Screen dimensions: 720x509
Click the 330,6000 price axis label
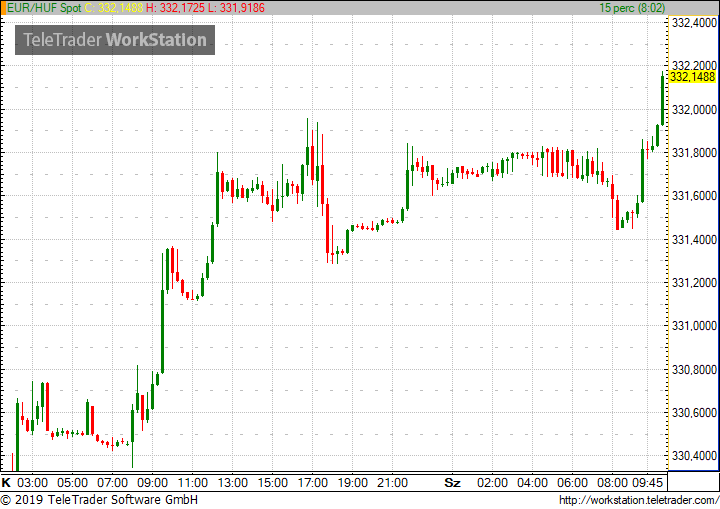point(694,413)
